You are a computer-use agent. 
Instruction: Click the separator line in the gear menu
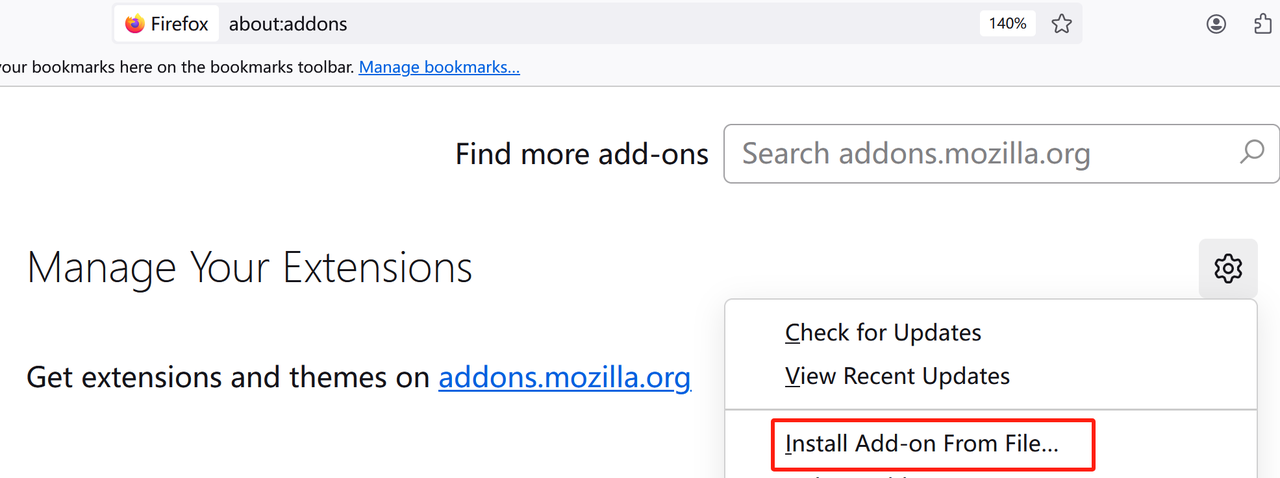click(990, 409)
